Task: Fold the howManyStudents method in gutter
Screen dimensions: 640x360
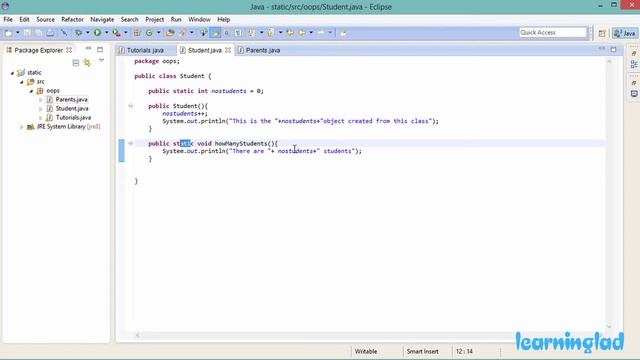Action: [x=131, y=144]
